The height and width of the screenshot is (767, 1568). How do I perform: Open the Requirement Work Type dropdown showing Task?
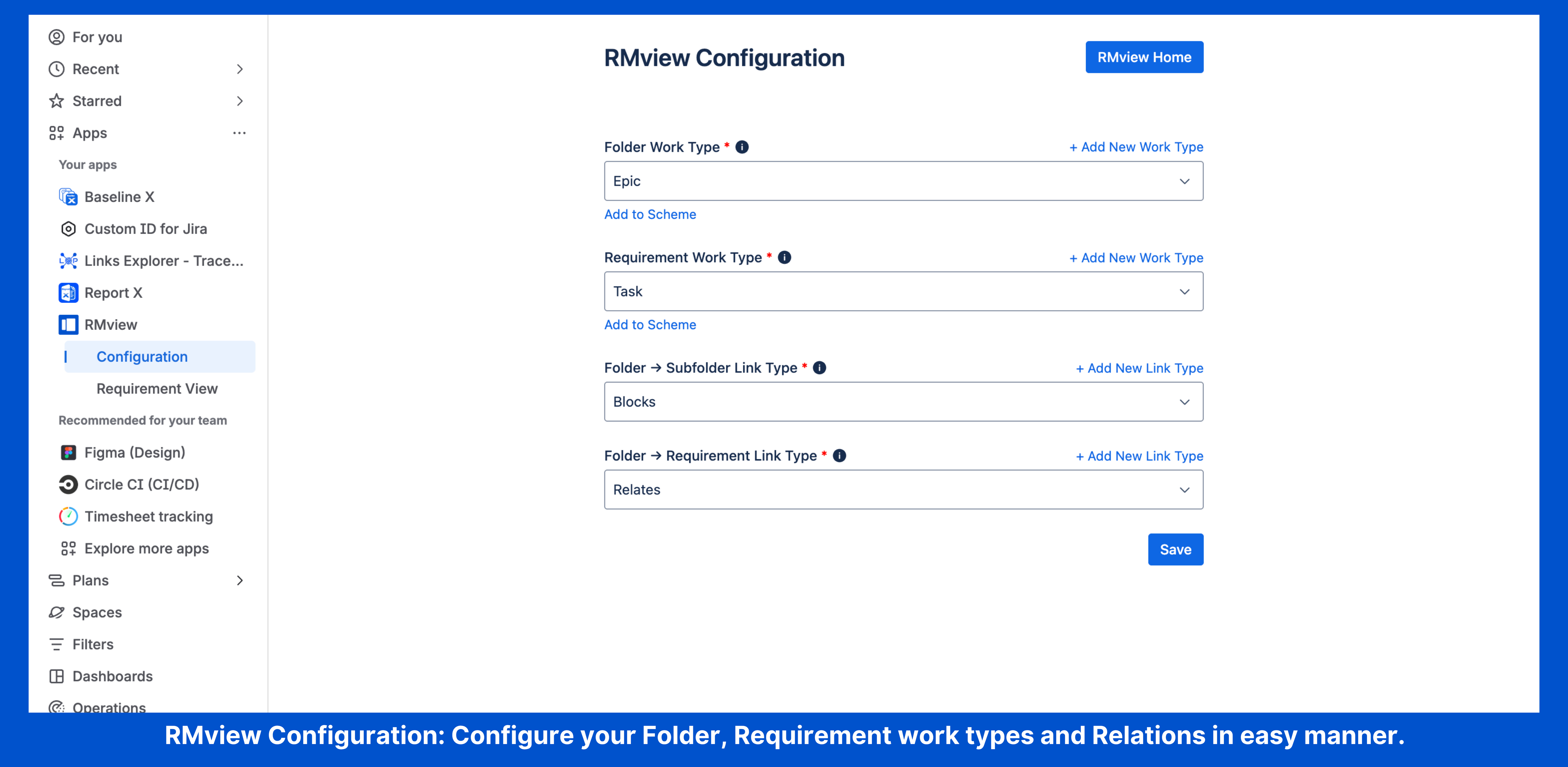click(903, 291)
